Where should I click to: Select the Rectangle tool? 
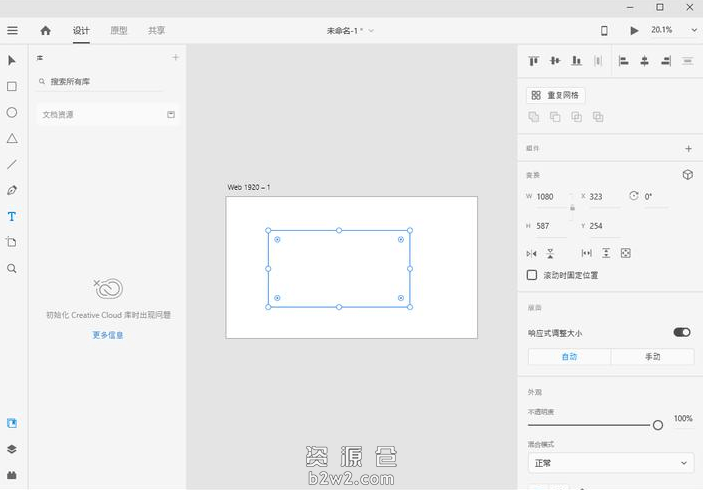click(x=12, y=87)
